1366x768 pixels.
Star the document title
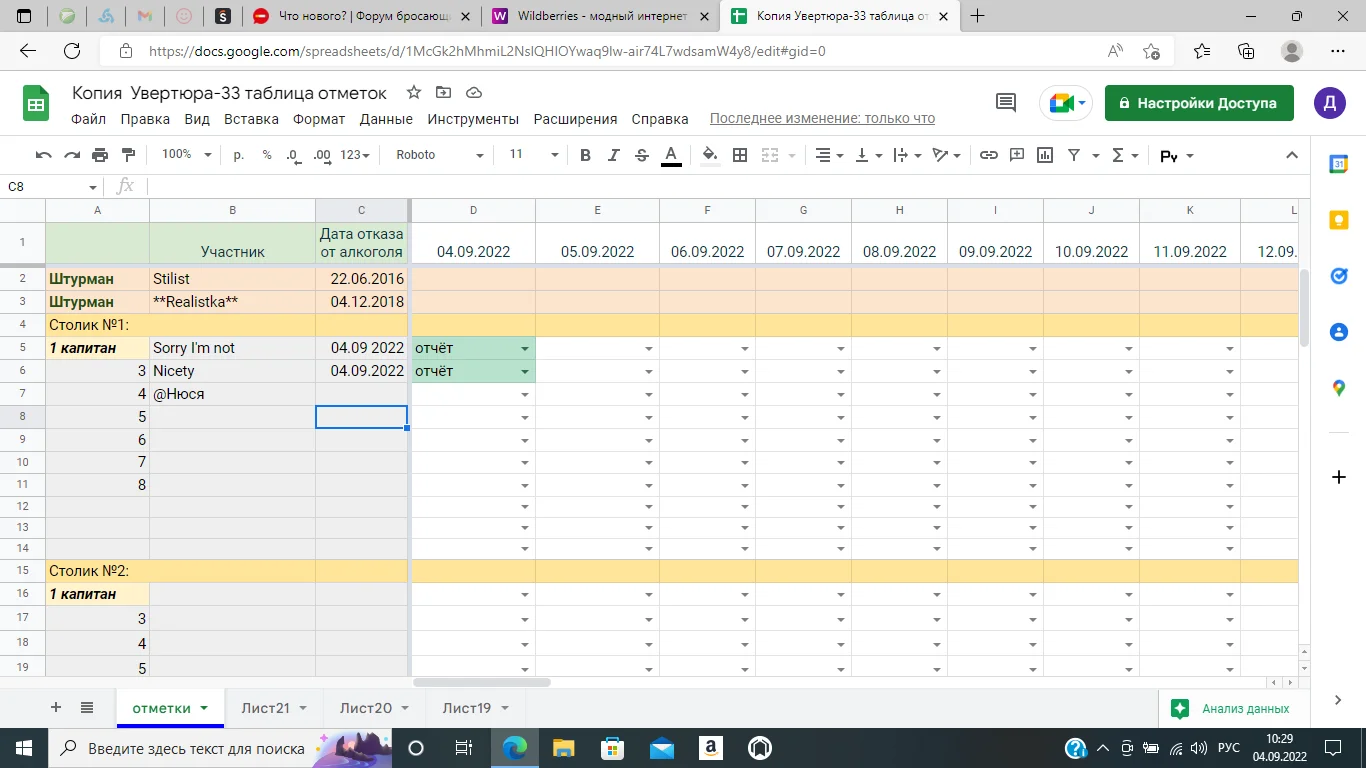coord(413,93)
